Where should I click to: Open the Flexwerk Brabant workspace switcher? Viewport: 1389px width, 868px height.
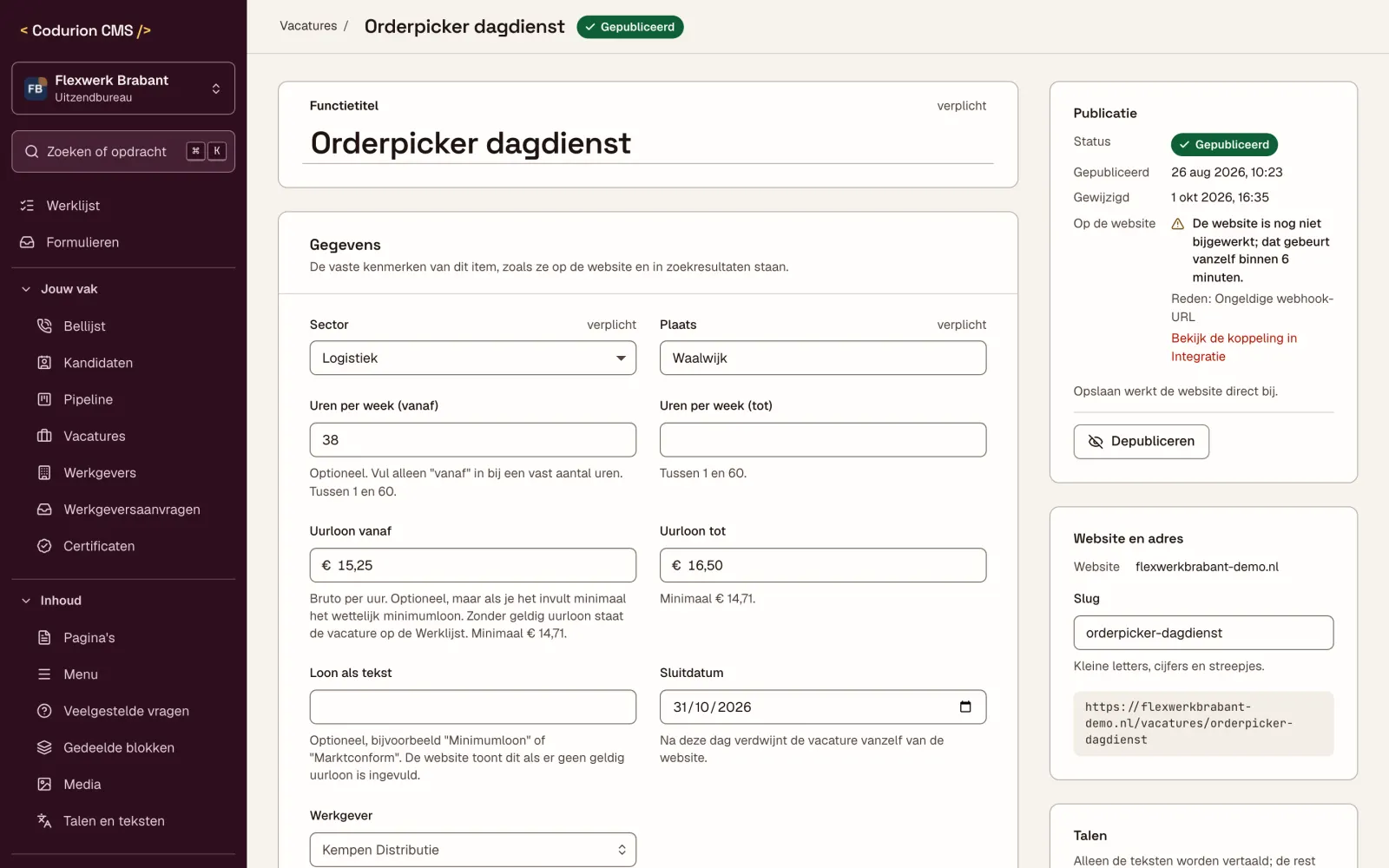click(x=123, y=88)
